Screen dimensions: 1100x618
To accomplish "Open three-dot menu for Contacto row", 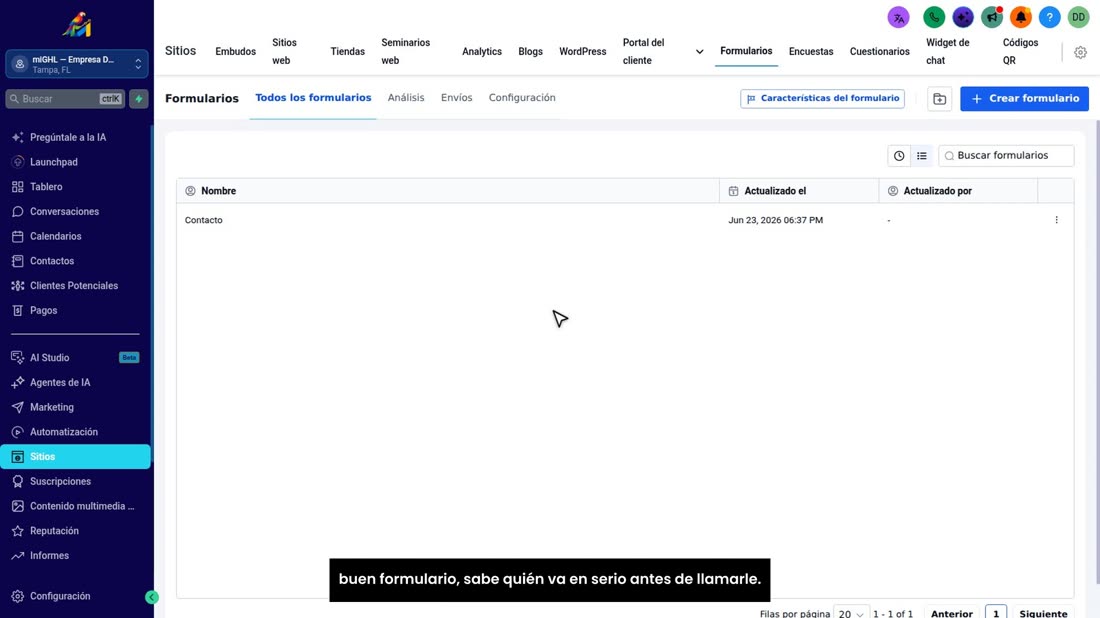I will click(x=1057, y=220).
